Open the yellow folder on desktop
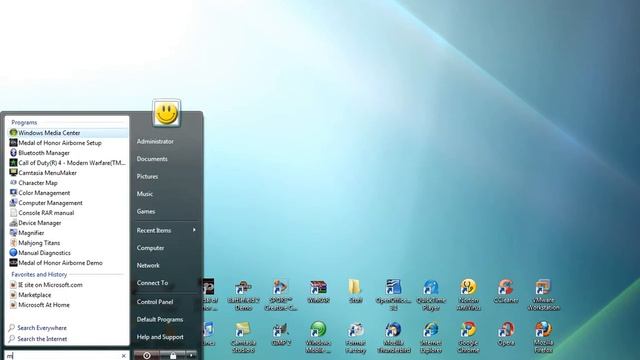 click(355, 291)
